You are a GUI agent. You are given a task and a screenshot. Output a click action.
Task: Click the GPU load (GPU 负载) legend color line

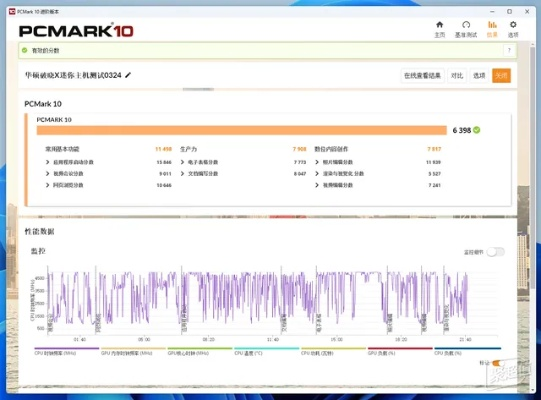400,348
